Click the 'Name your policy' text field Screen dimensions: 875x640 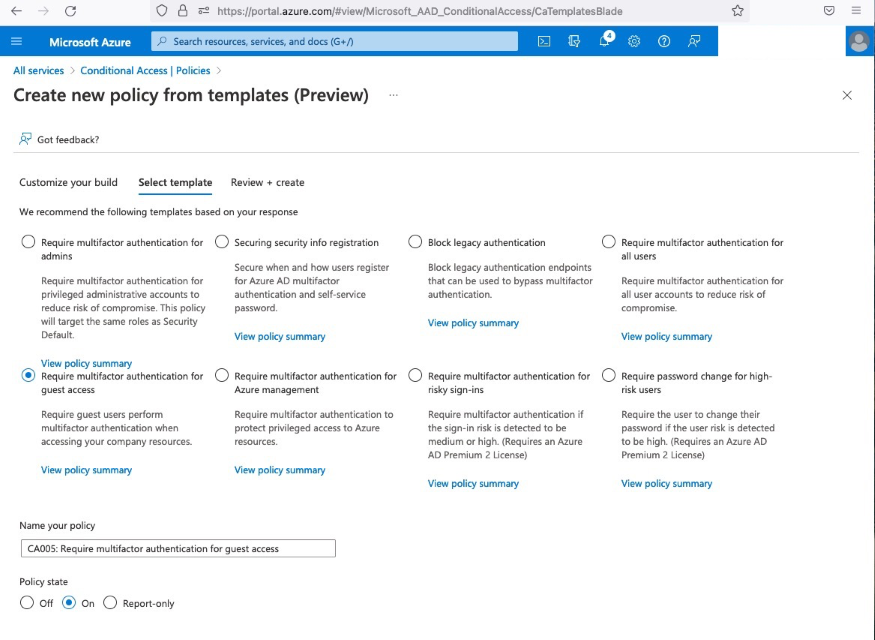tap(178, 548)
